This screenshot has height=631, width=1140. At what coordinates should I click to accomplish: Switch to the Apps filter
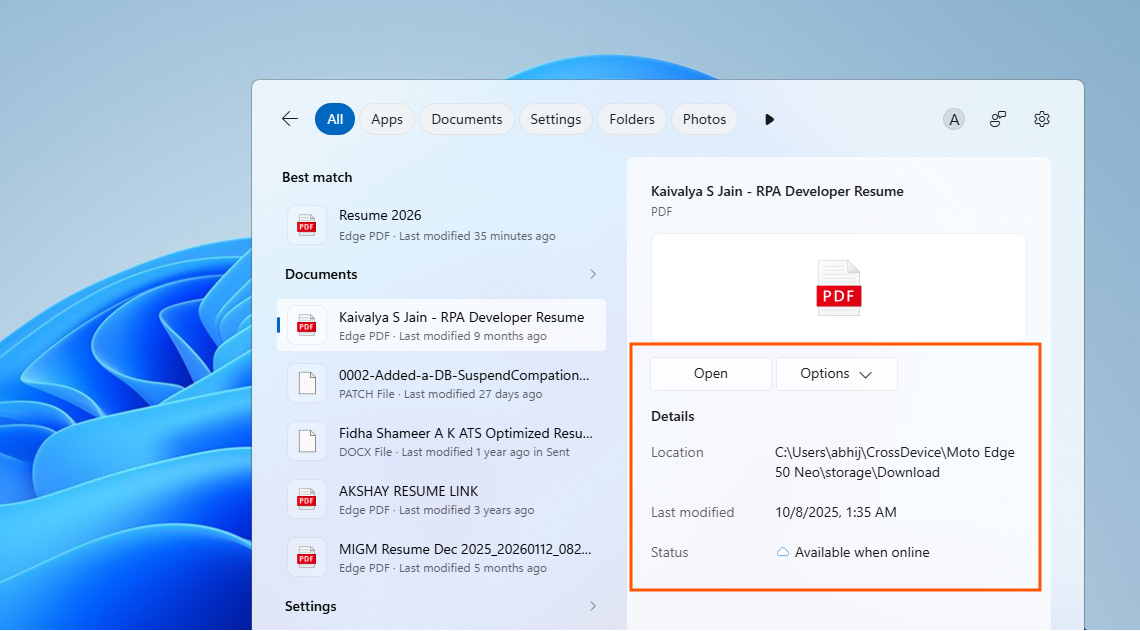[x=387, y=119]
